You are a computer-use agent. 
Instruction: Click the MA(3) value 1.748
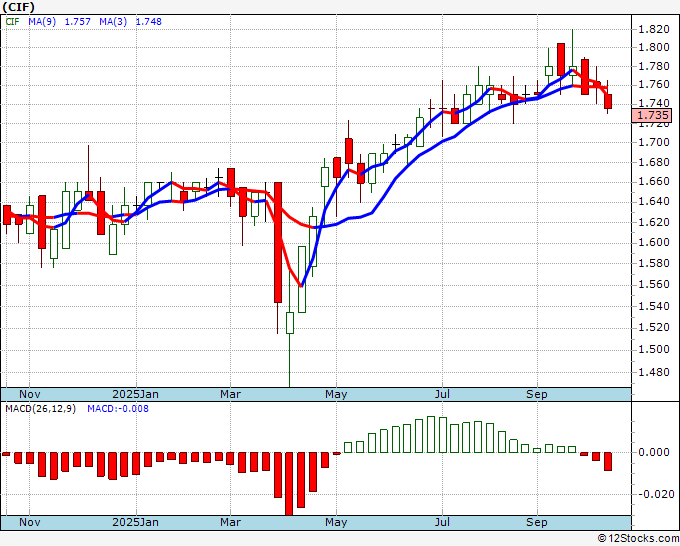(149, 21)
